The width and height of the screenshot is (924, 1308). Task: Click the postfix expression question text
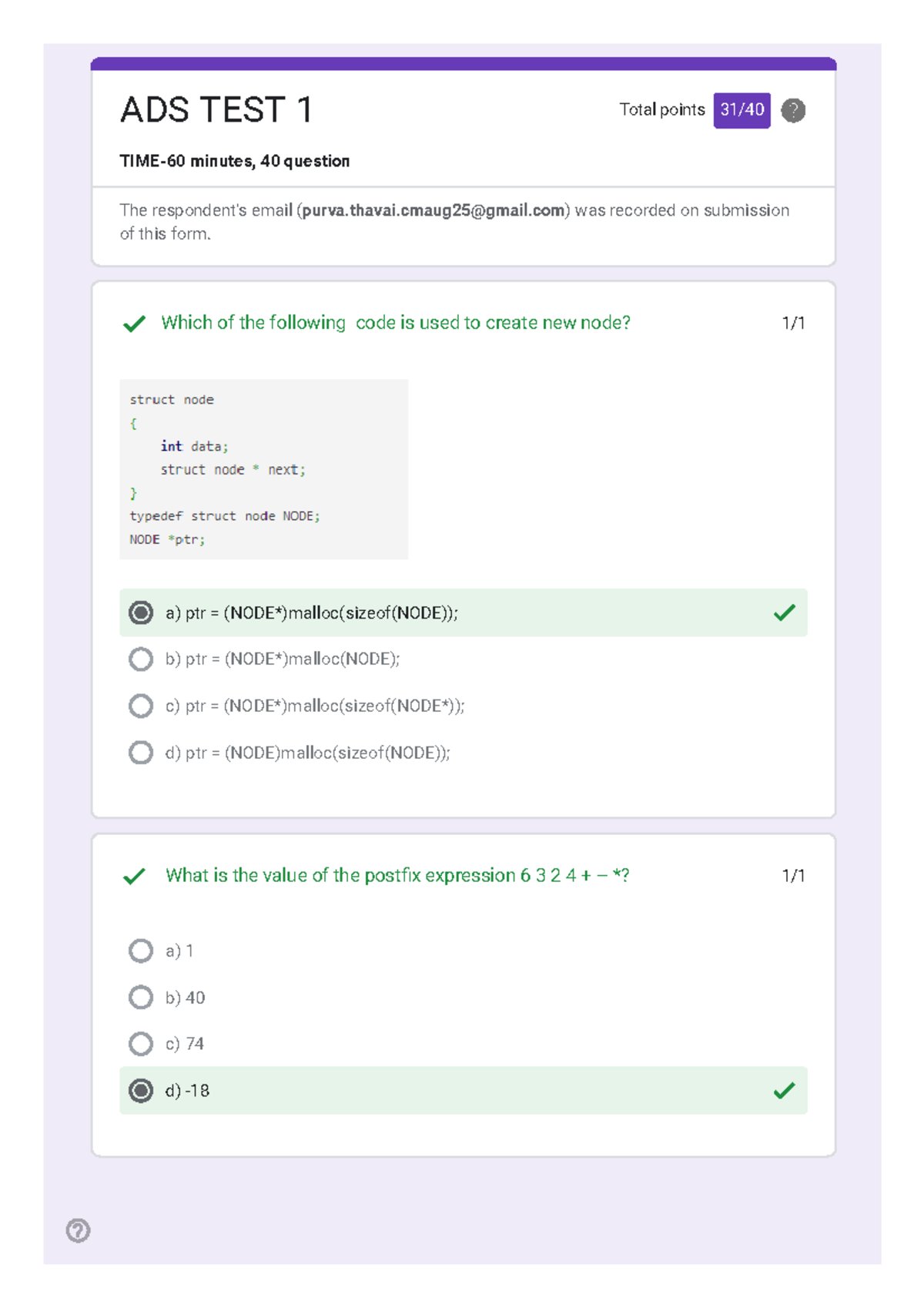pyautogui.click(x=397, y=876)
